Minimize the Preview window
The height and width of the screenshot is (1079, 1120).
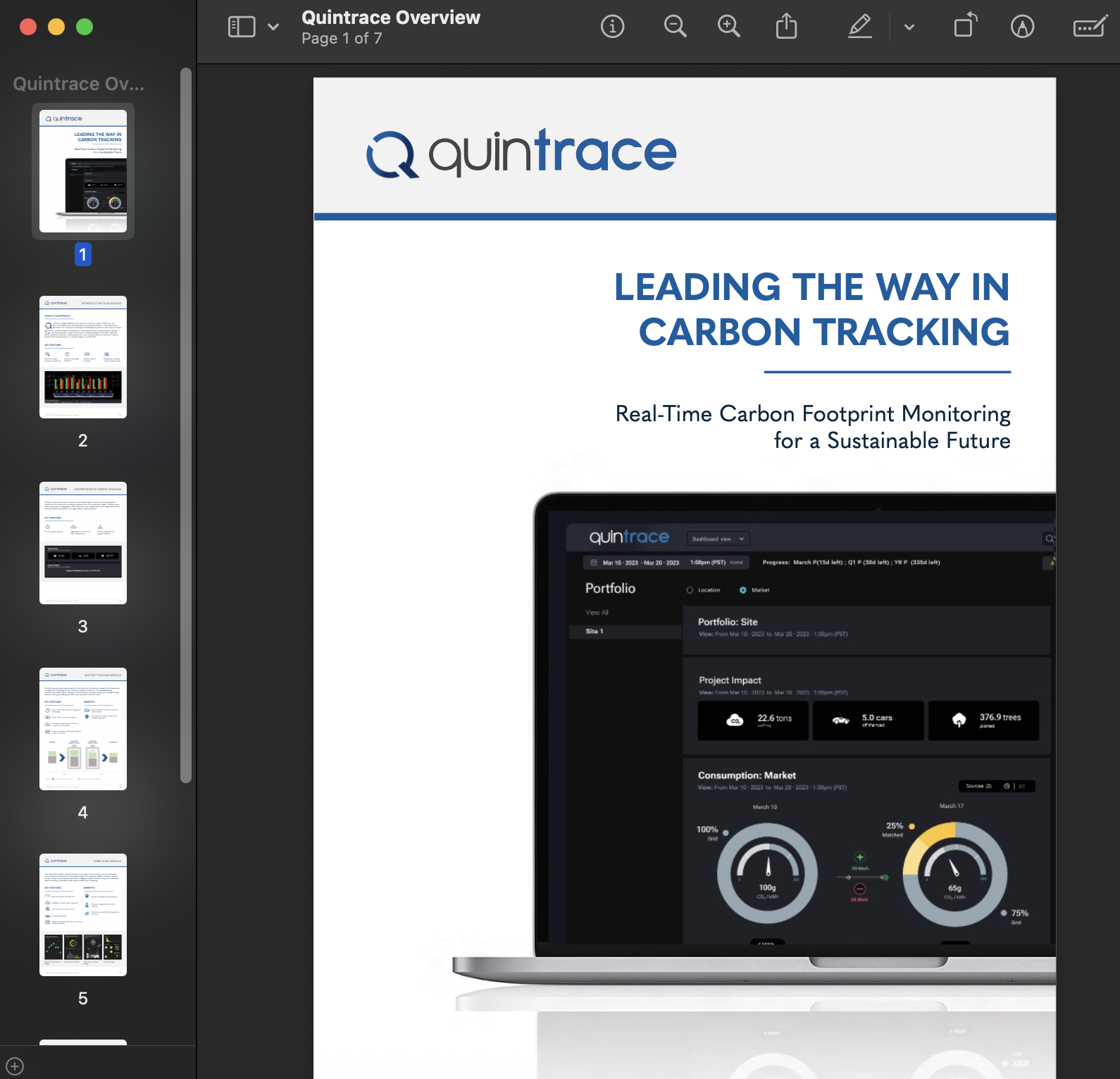coord(56,27)
